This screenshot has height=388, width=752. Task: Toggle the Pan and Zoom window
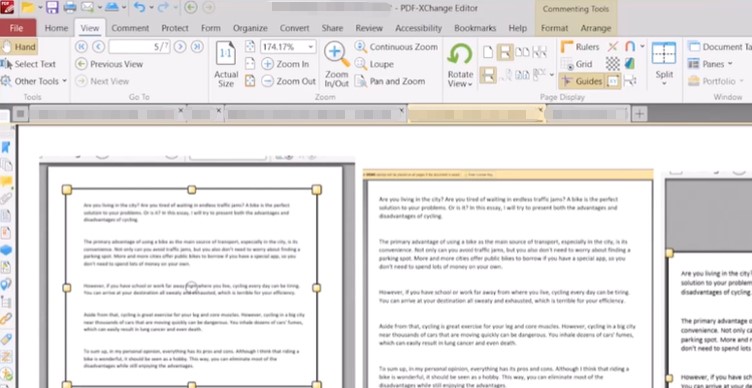[390, 81]
